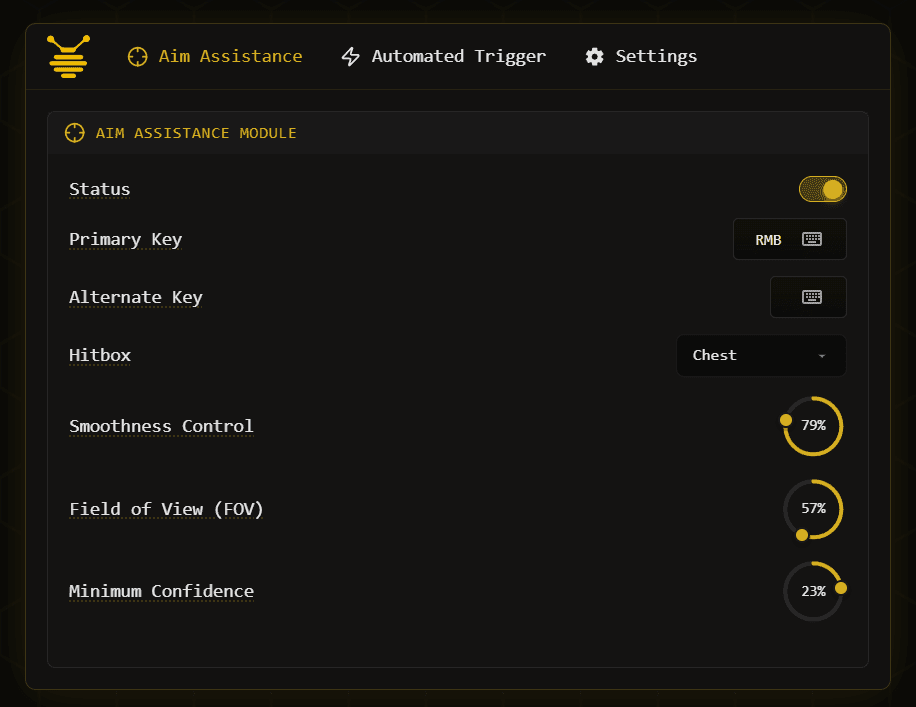
Task: Click the keyboard icon in the Primary Key field
Action: pyautogui.click(x=812, y=239)
